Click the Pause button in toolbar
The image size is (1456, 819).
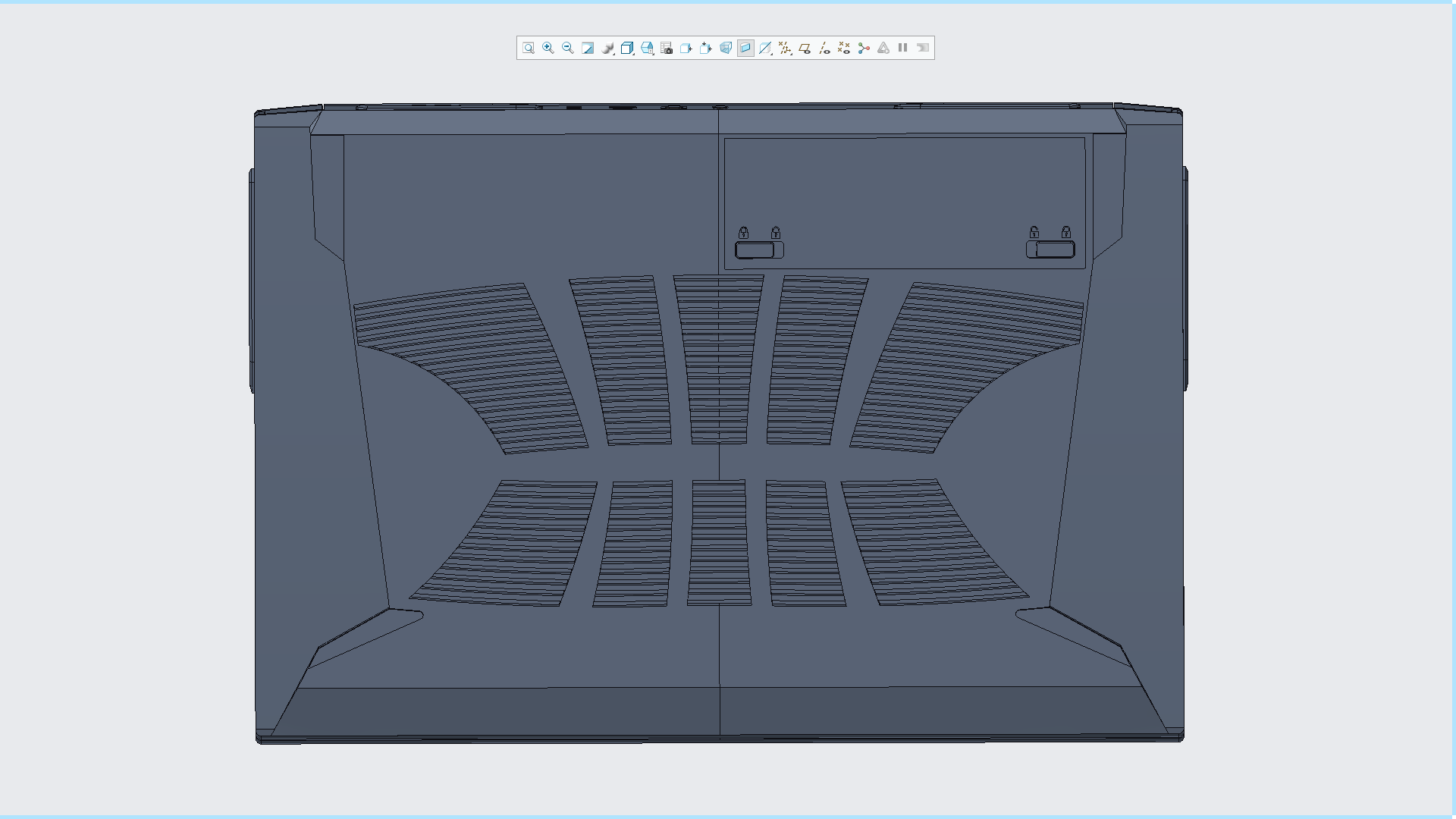click(x=903, y=48)
